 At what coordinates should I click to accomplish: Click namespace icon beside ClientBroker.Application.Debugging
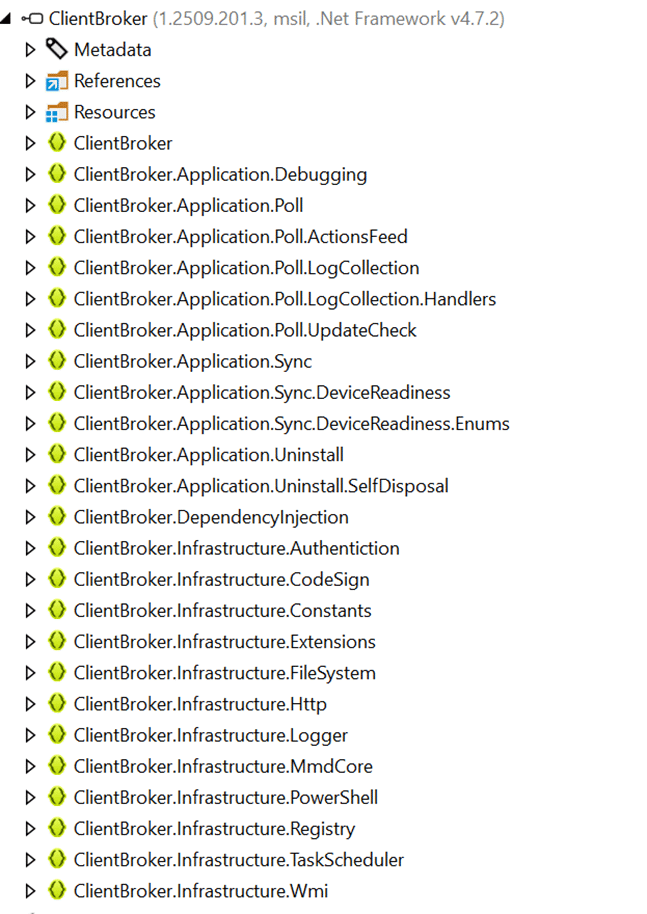[57, 174]
